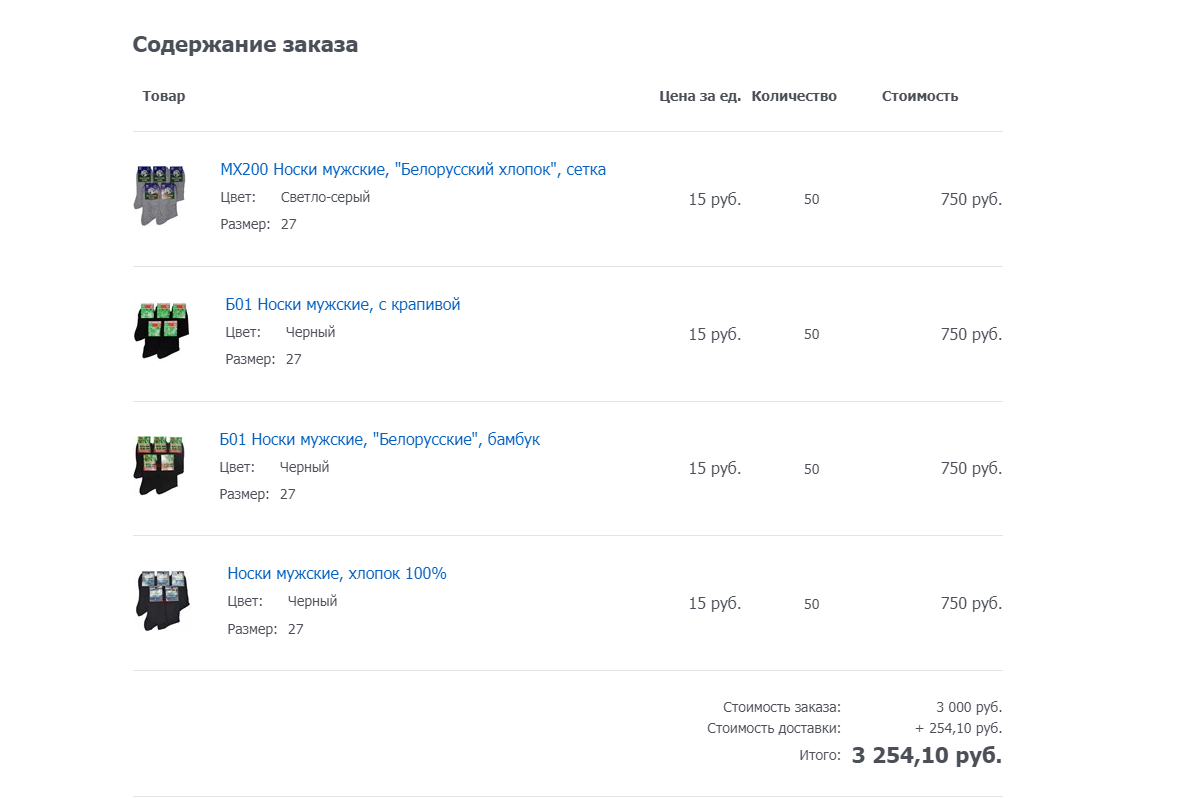Click quantity 50 in the MX200 row
Viewport: 1191px width, 798px height.
pyautogui.click(x=811, y=200)
